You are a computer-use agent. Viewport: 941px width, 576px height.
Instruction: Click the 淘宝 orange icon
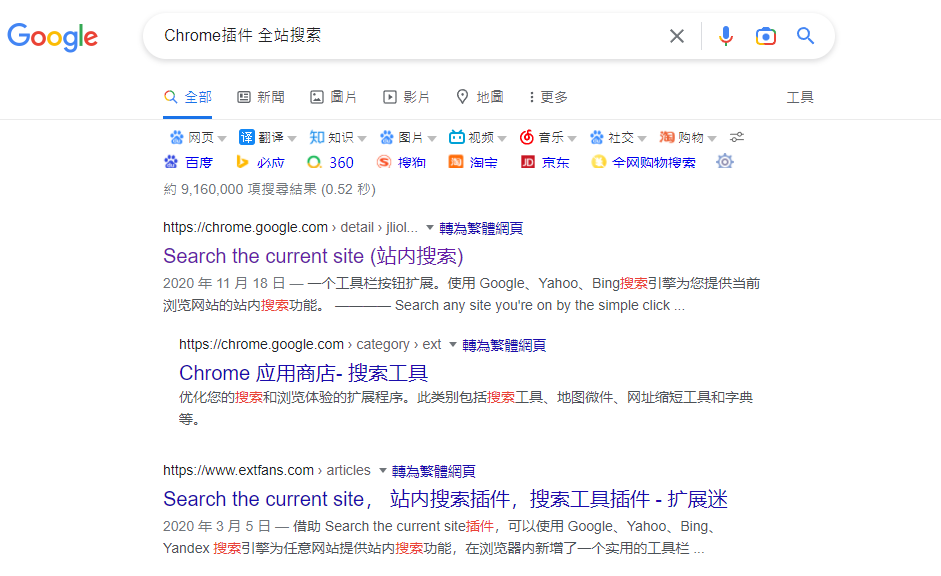tap(456, 162)
